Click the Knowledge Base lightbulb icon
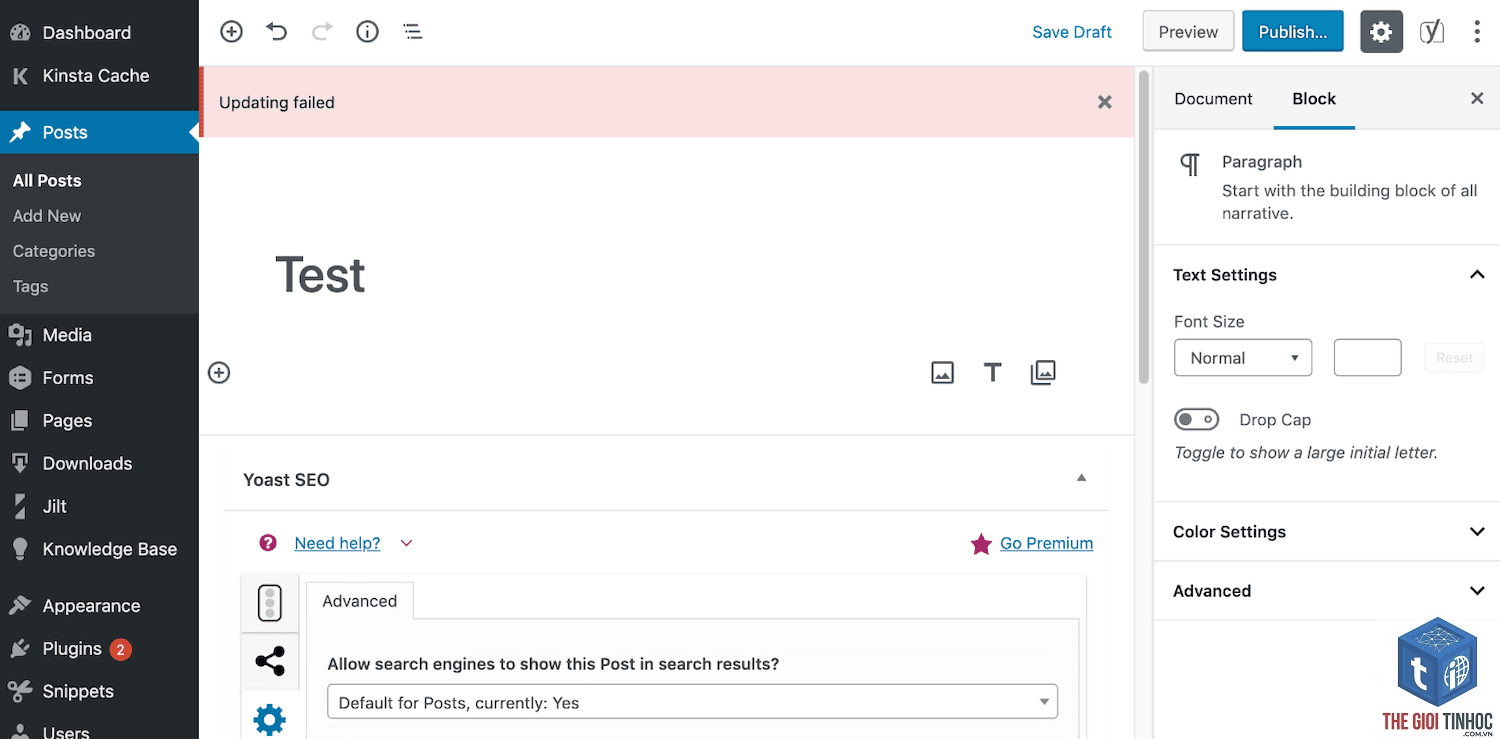This screenshot has height=739, width=1500. click(20, 549)
